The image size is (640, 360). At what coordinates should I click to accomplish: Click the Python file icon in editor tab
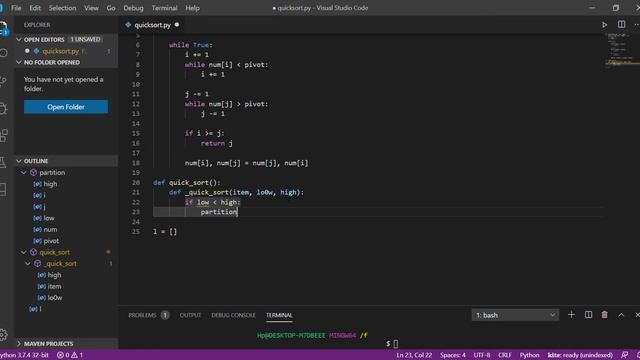tap(128, 25)
